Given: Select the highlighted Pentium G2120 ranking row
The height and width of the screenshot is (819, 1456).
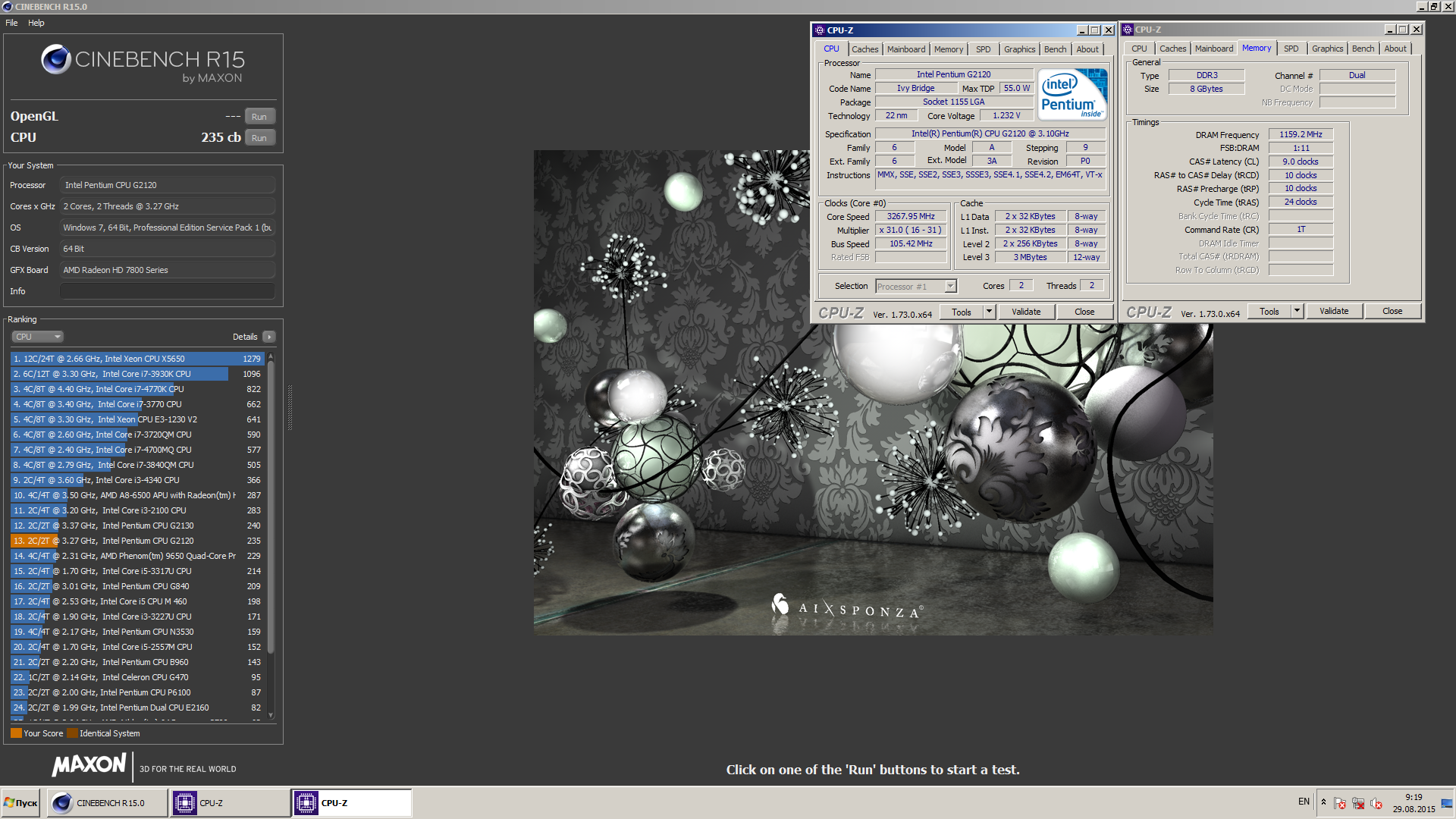Looking at the screenshot, I should 136,541.
